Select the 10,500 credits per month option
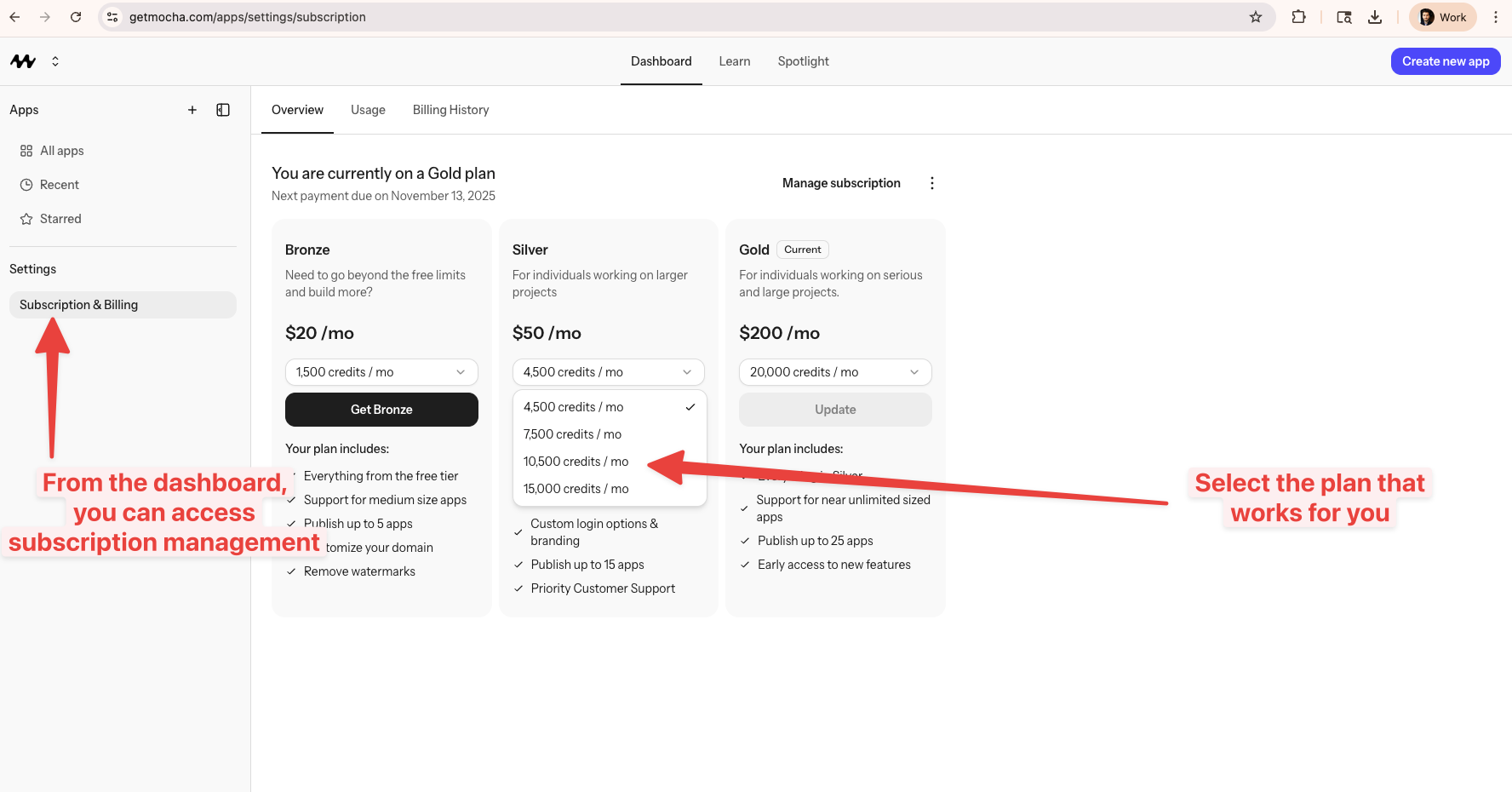1512x792 pixels. point(575,461)
